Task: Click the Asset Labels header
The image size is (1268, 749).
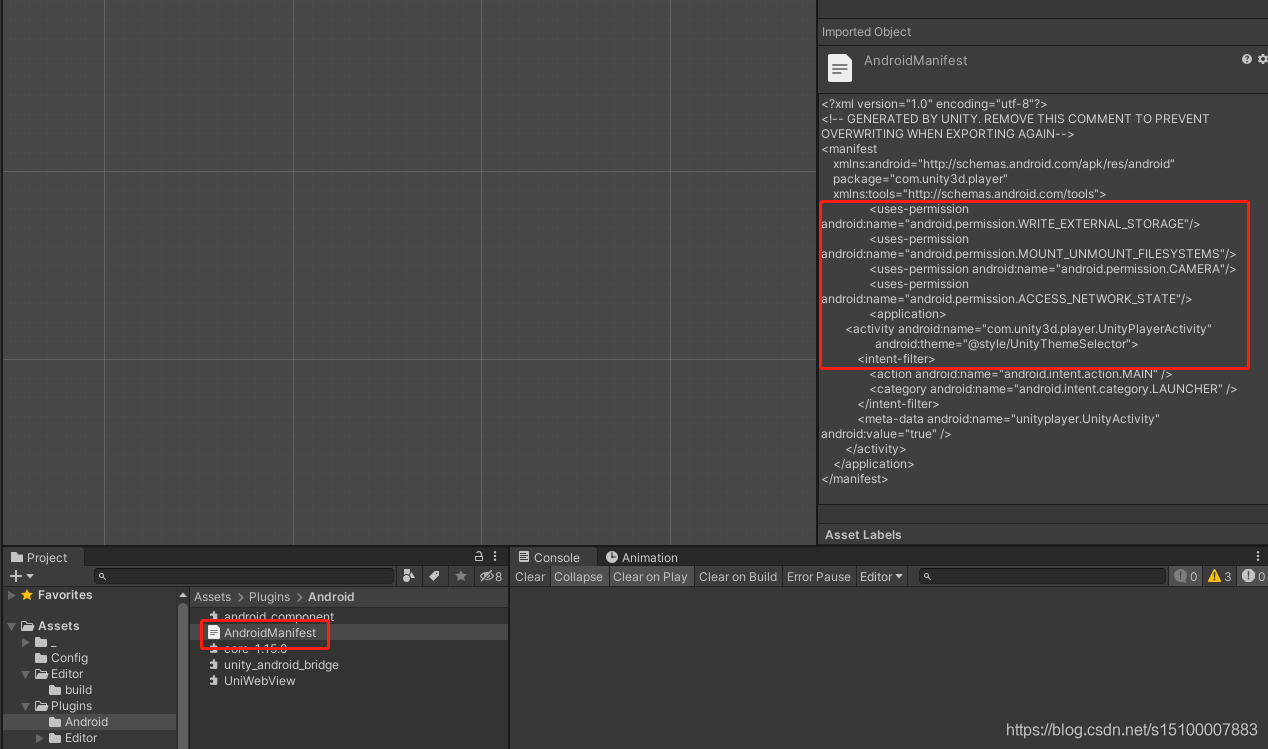Action: (863, 535)
